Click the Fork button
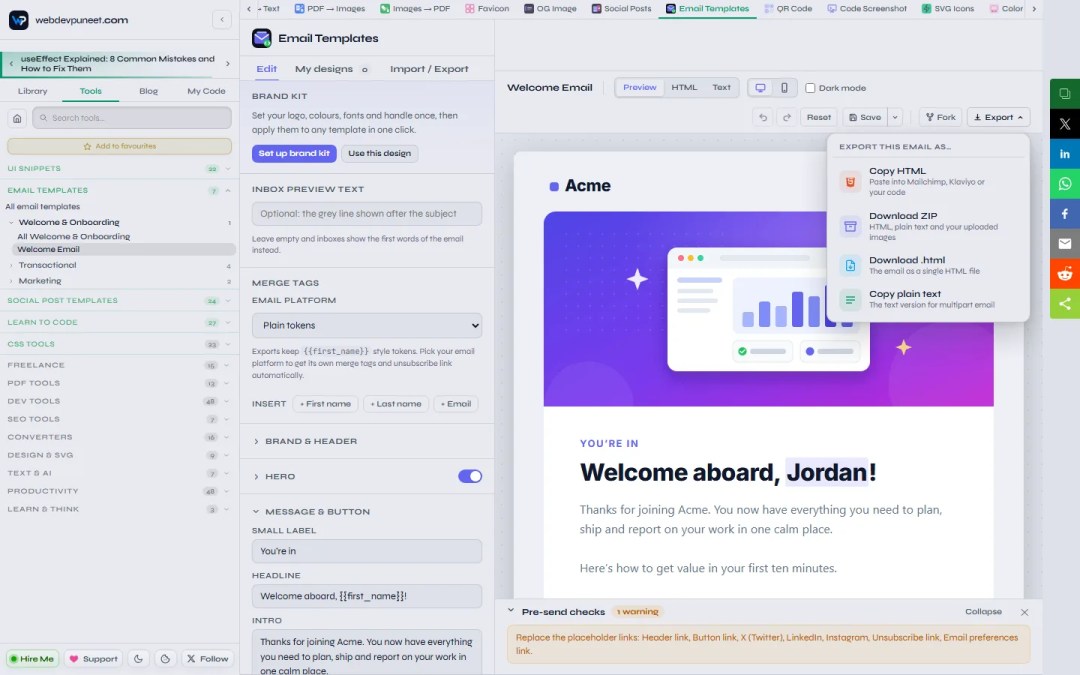1080x675 pixels. 940,117
